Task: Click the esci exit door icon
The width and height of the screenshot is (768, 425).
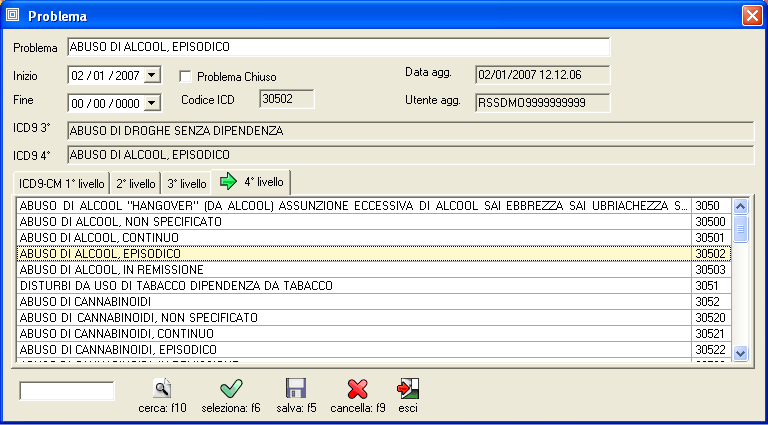Action: pos(407,389)
